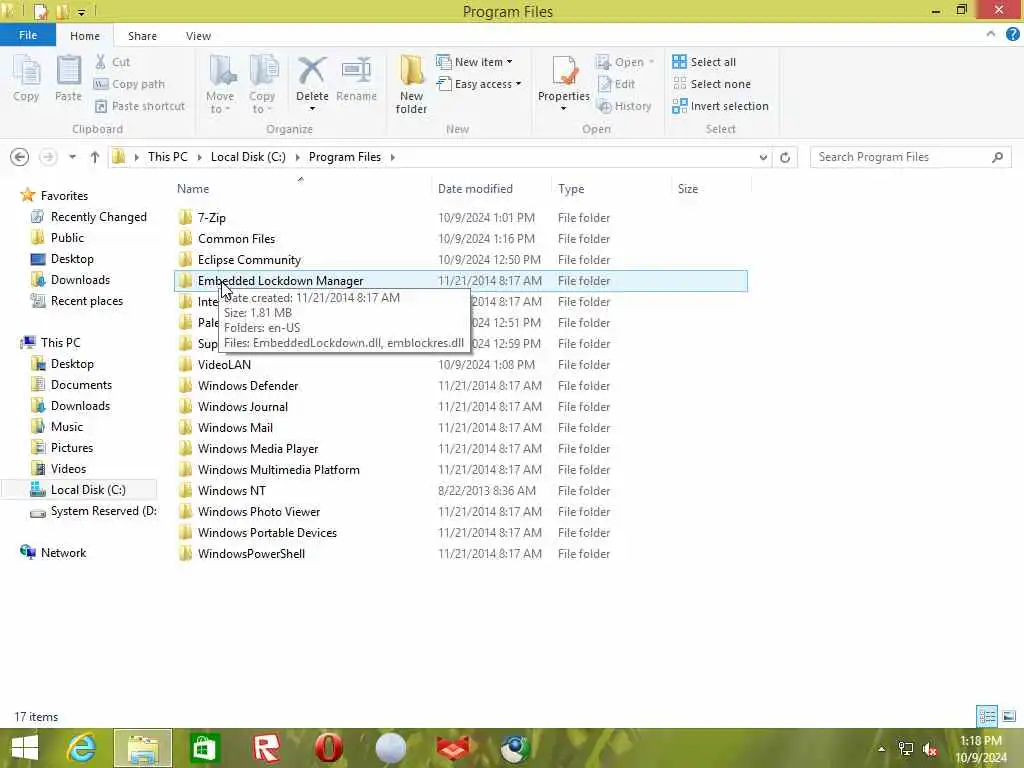Refresh the Program Files folder view
Viewport: 1024px width, 768px height.
click(x=785, y=157)
